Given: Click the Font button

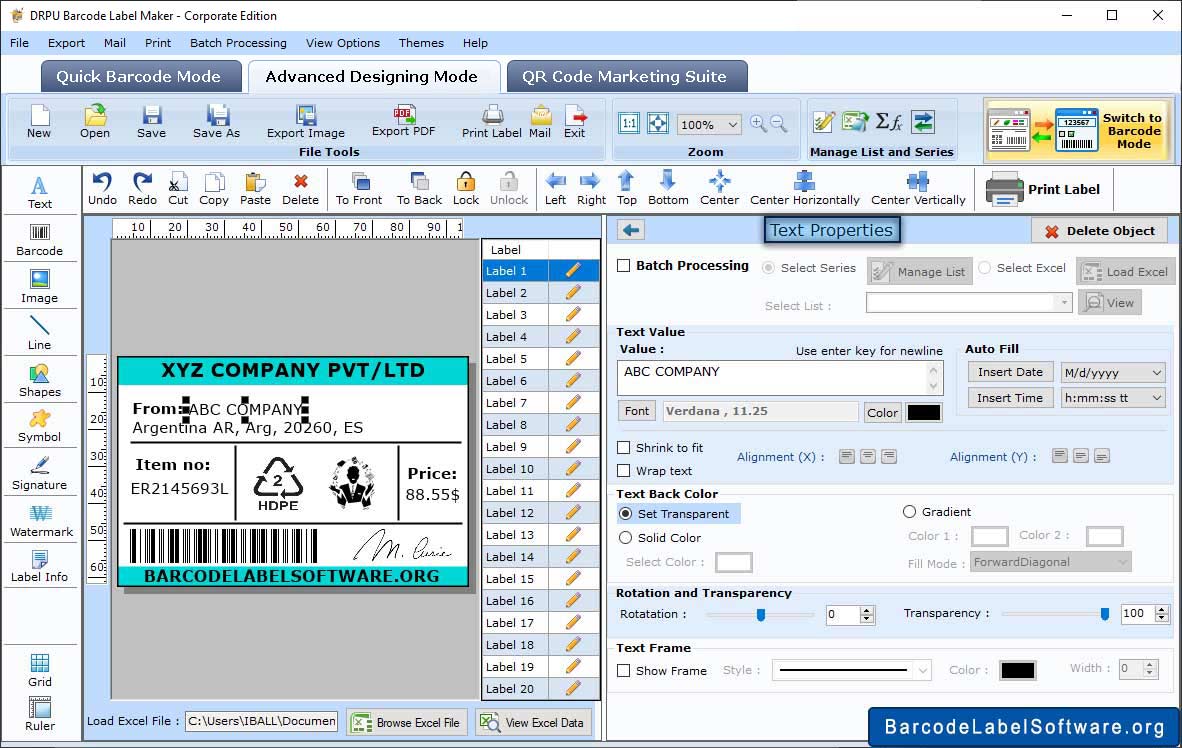Looking at the screenshot, I should [x=637, y=411].
